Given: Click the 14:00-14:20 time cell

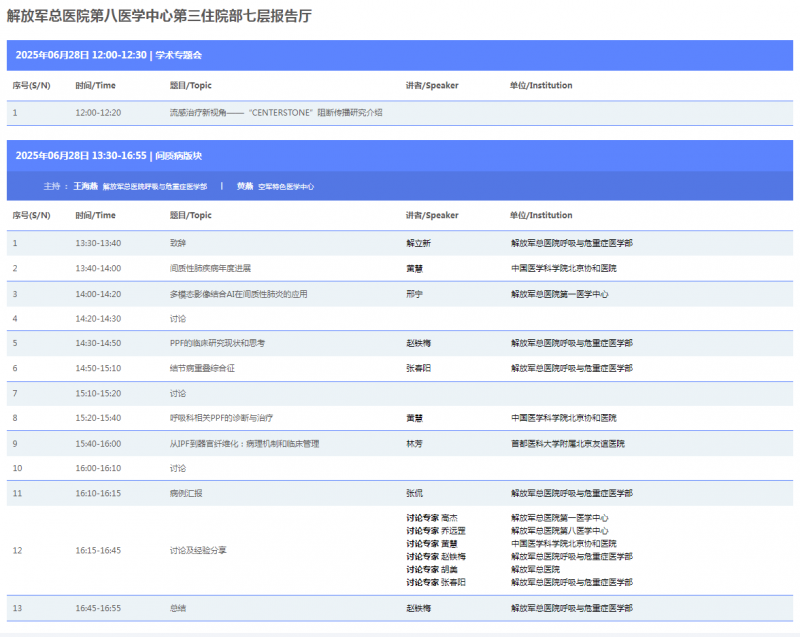Looking at the screenshot, I should (98, 294).
